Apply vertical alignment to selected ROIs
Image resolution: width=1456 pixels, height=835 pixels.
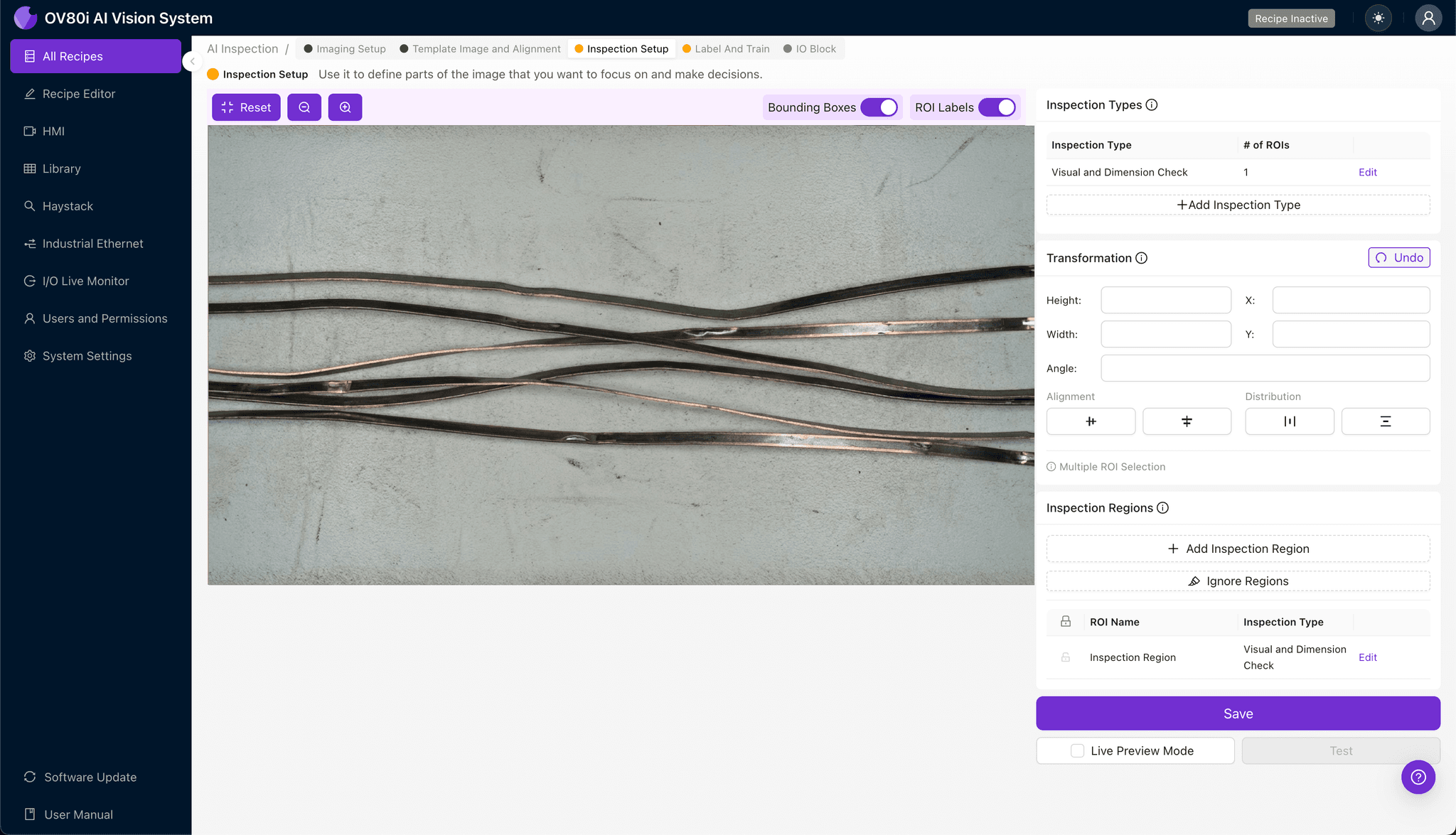(x=1187, y=421)
